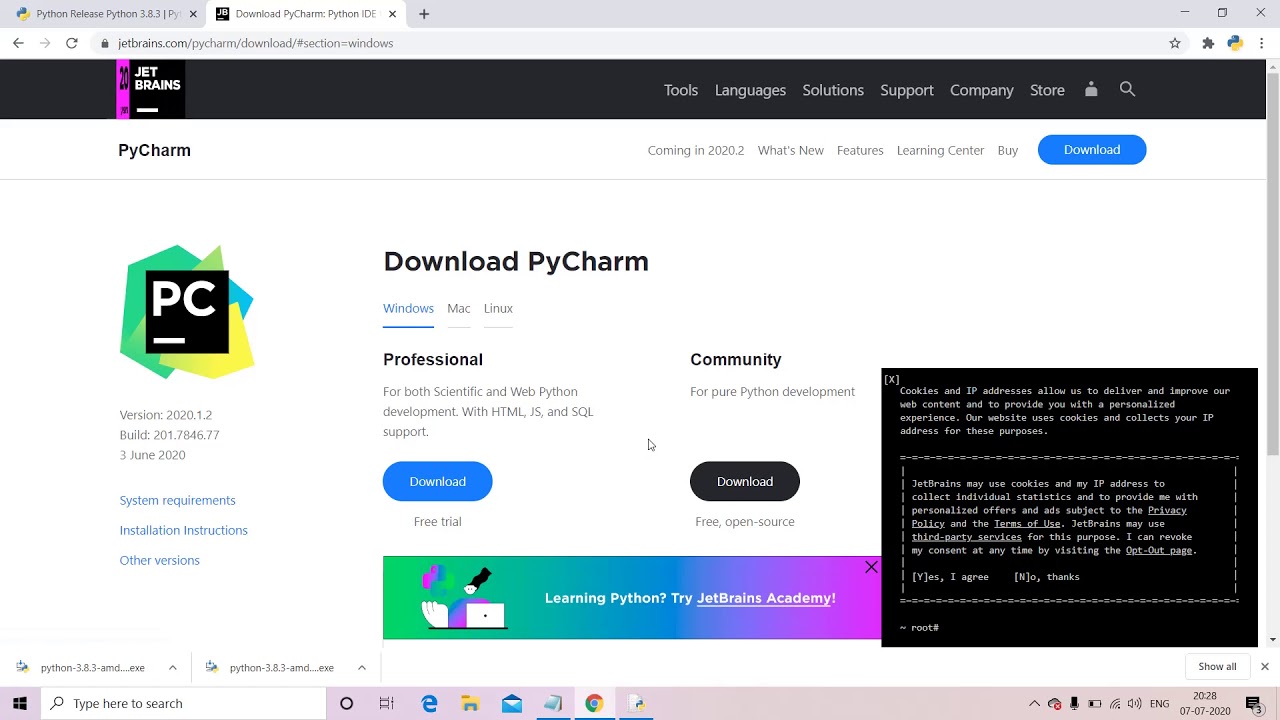The image size is (1280, 720).
Task: Open the Support menu
Action: pyautogui.click(x=907, y=90)
